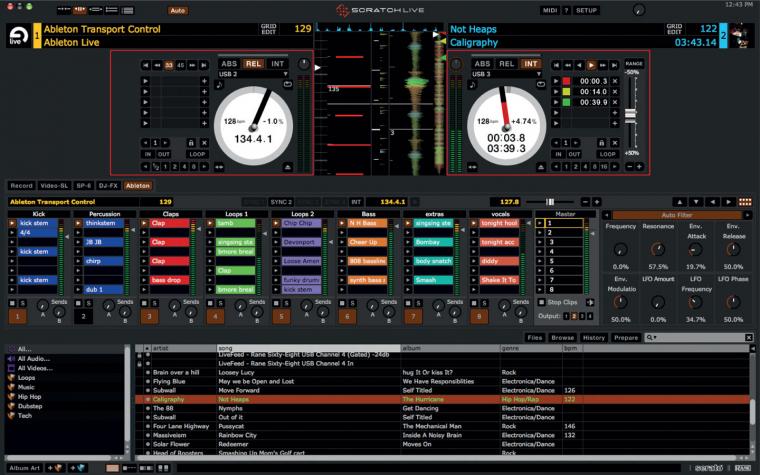The width and height of the screenshot is (760, 475).
Task: Click the right deck pitch slider handle
Action: click(630, 116)
